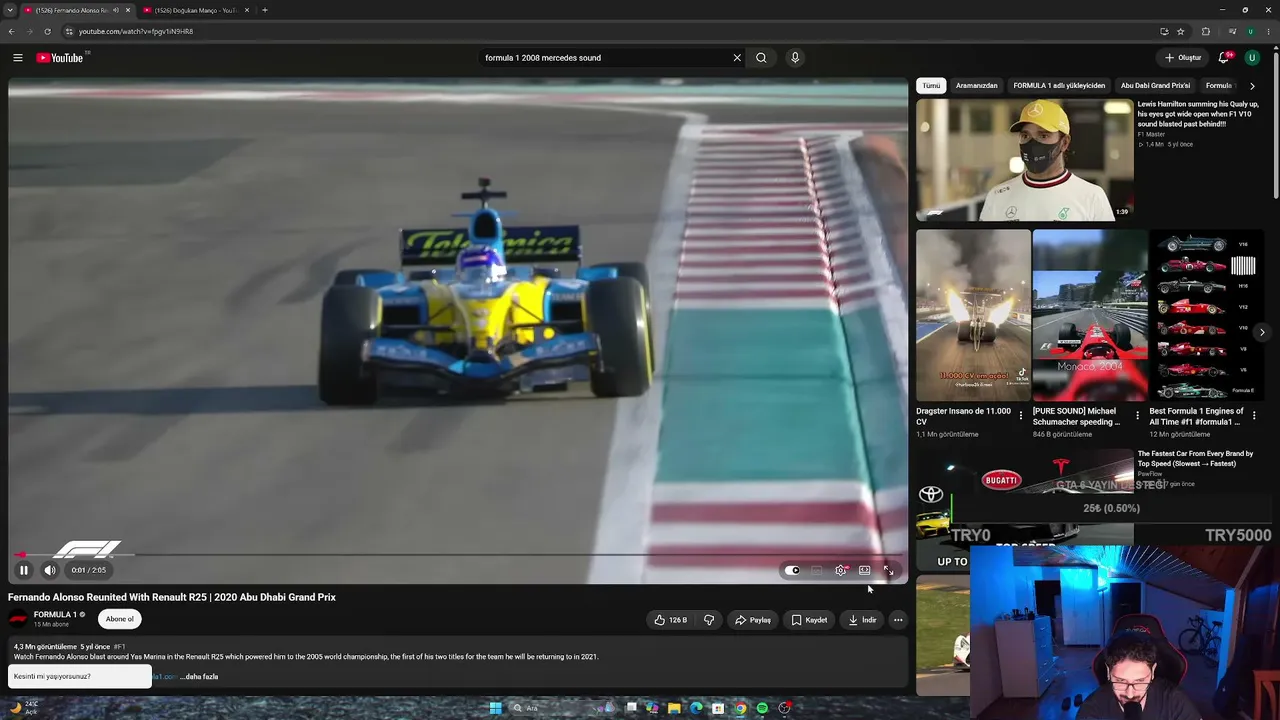
Task: Switch to the Doğukan Manço browser tab
Action: [x=196, y=10]
